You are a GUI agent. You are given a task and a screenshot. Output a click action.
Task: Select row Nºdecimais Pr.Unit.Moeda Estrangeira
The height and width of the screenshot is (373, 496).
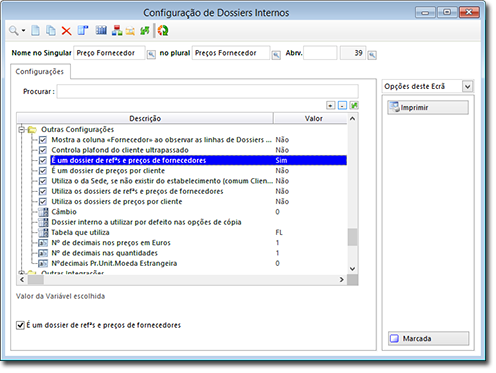tap(114, 264)
